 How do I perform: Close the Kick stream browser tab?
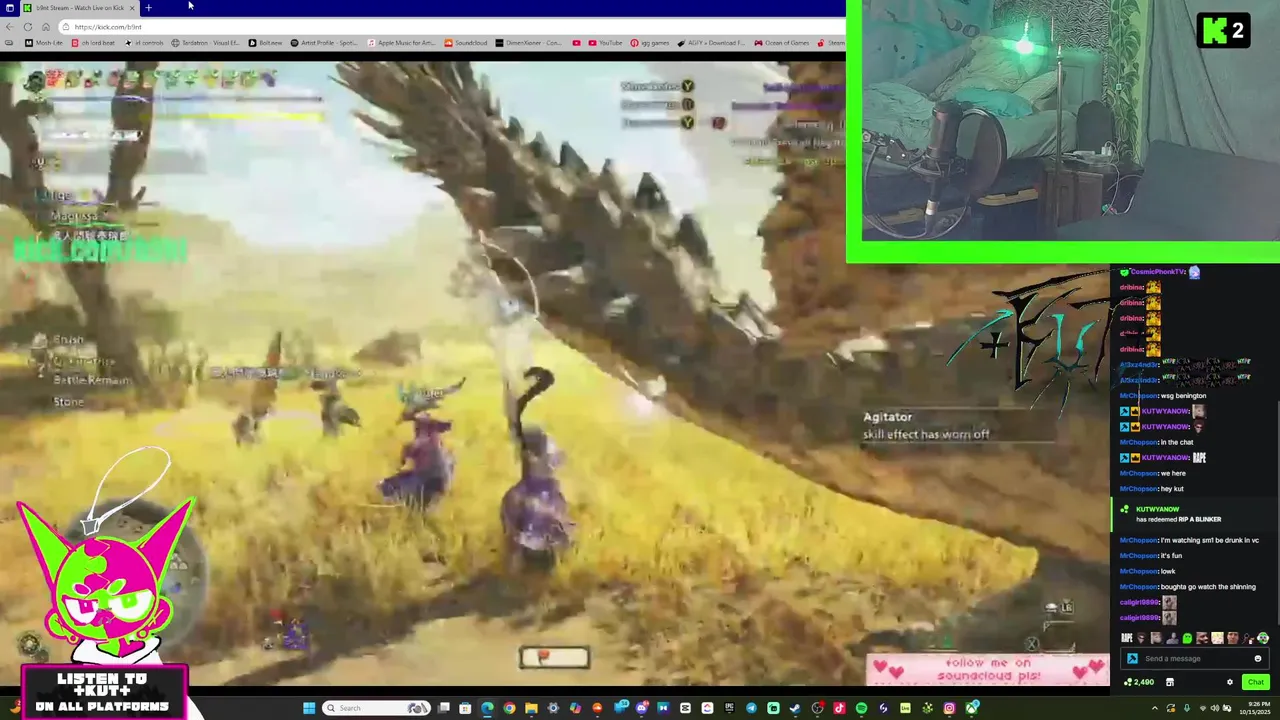tap(132, 8)
